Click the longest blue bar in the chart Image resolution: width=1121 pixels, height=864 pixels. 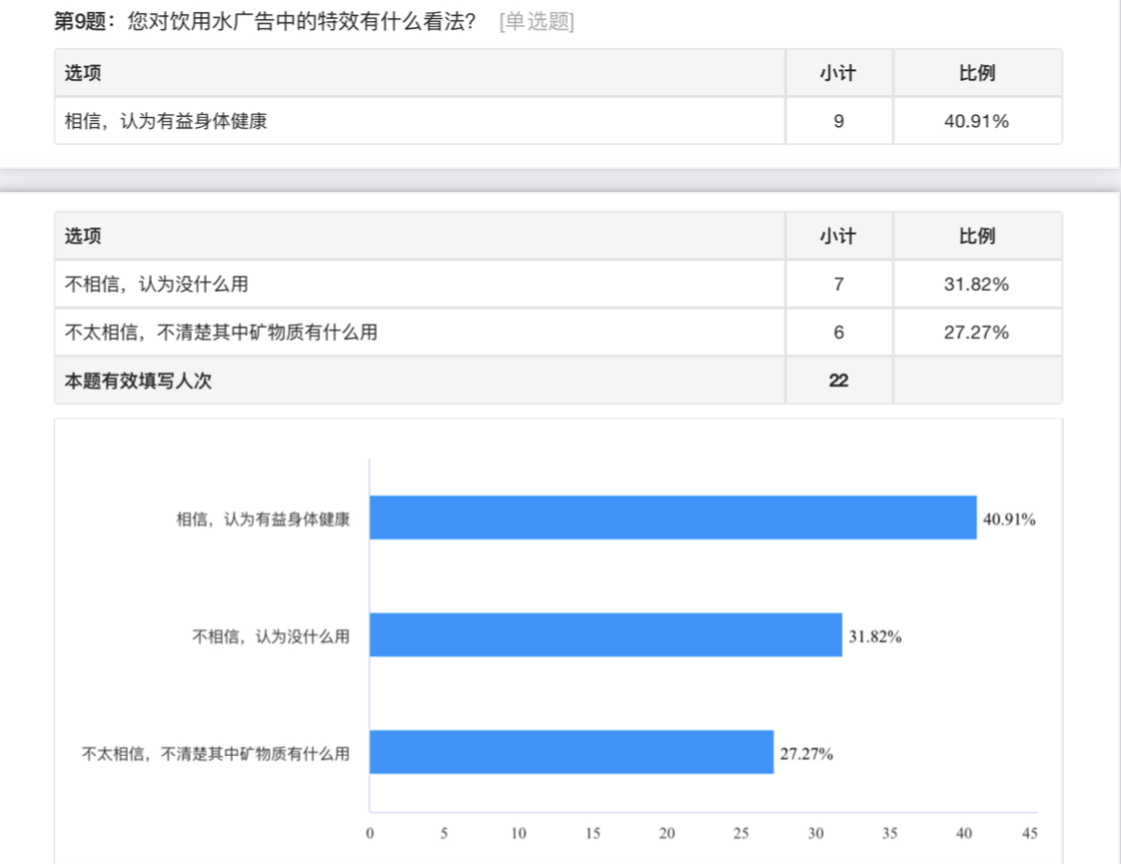672,518
